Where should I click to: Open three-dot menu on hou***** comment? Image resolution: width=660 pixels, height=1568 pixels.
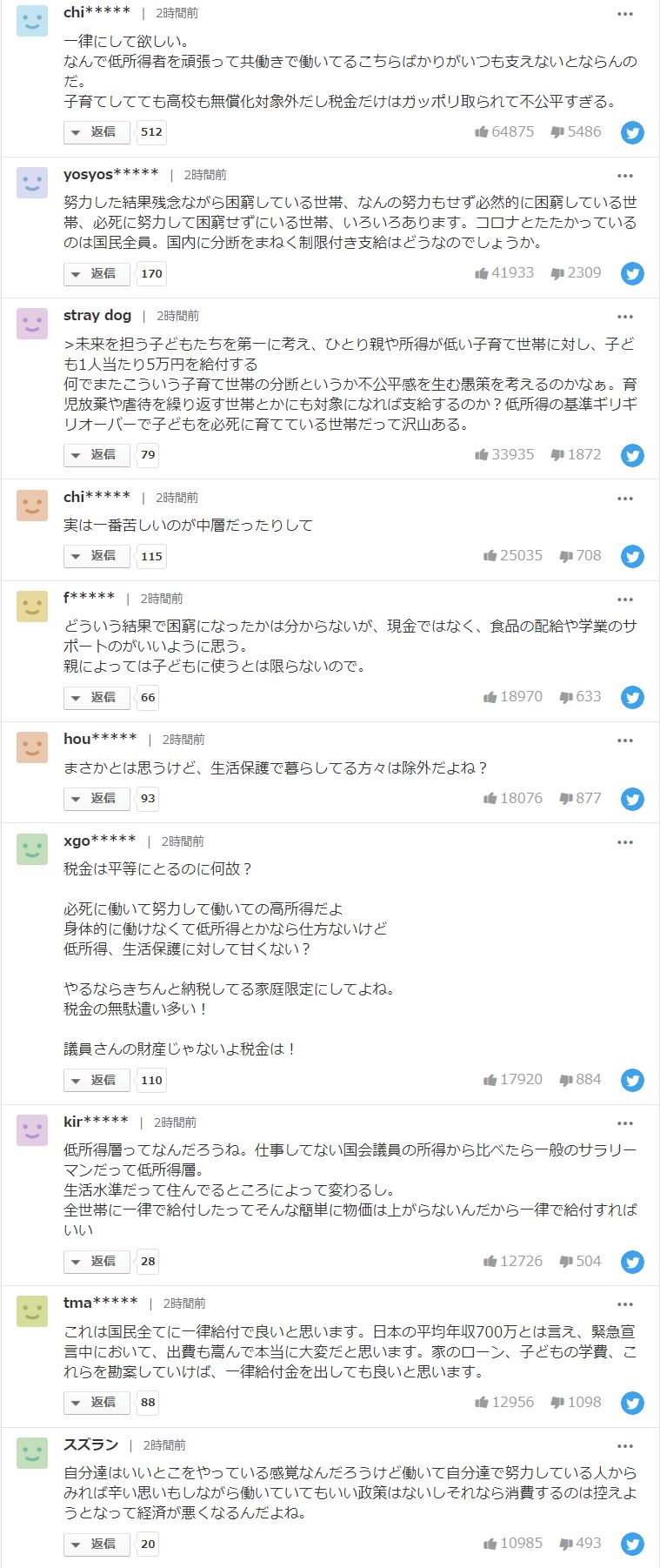coord(625,740)
